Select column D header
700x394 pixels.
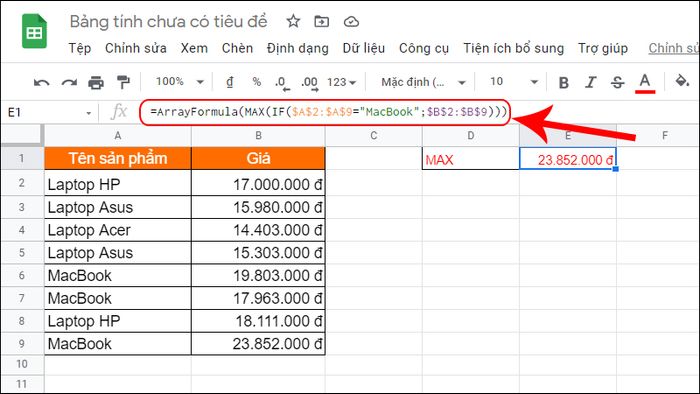tap(471, 136)
